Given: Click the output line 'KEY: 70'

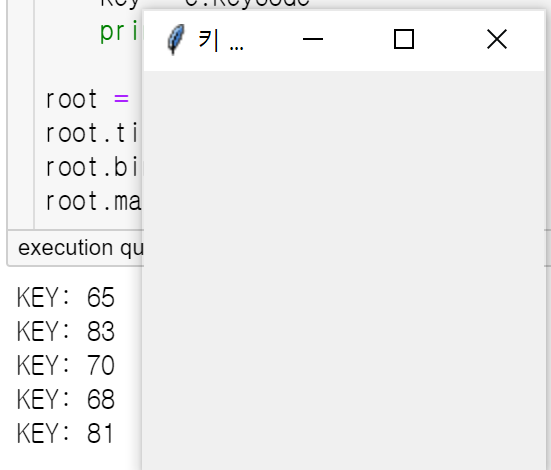Looking at the screenshot, I should point(66,365).
